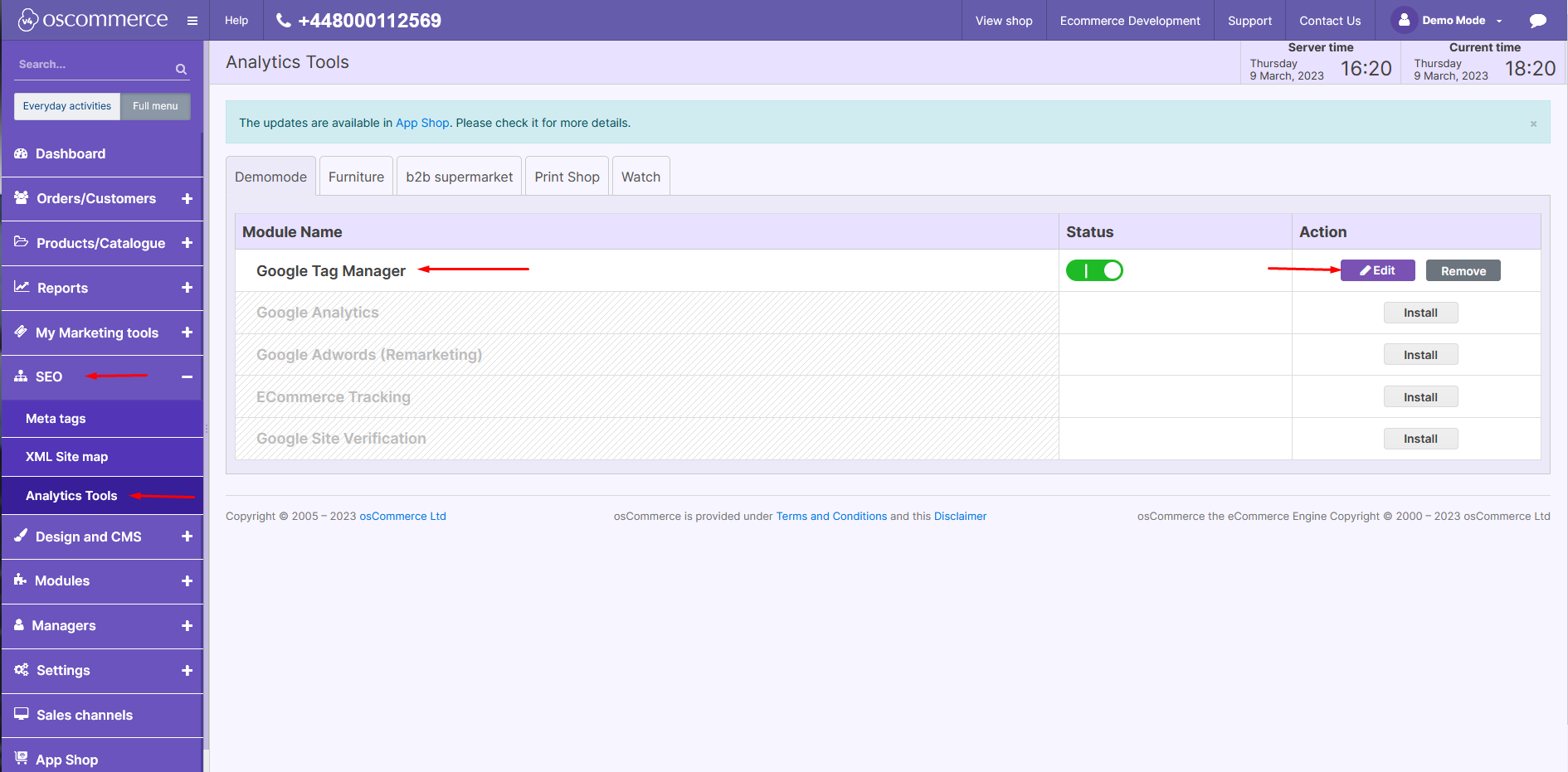Image resolution: width=1568 pixels, height=772 pixels.
Task: Open the Sales channels sidebar menu
Action: 102,716
